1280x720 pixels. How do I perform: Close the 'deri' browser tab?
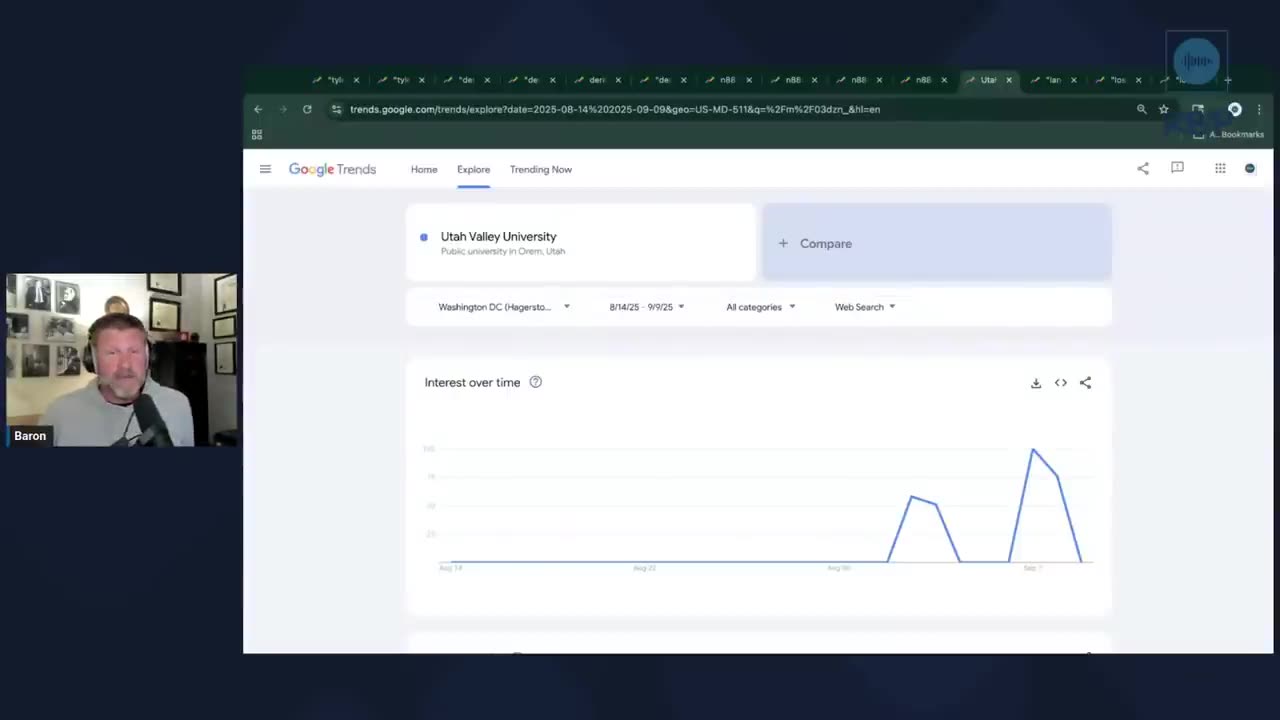(618, 80)
